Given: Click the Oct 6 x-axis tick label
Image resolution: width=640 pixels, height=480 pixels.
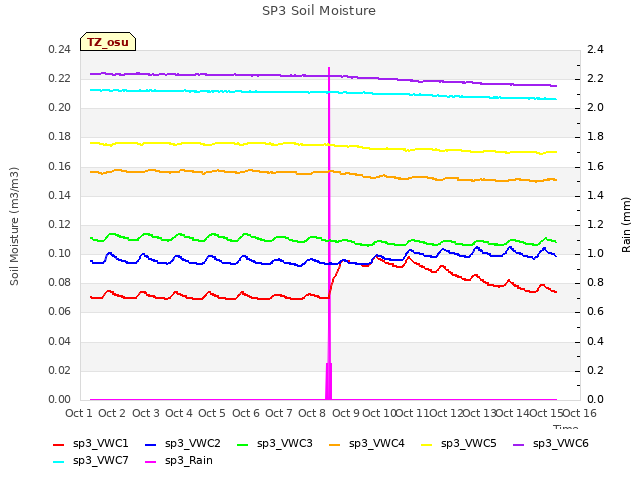Looking at the screenshot, I should (246, 413).
